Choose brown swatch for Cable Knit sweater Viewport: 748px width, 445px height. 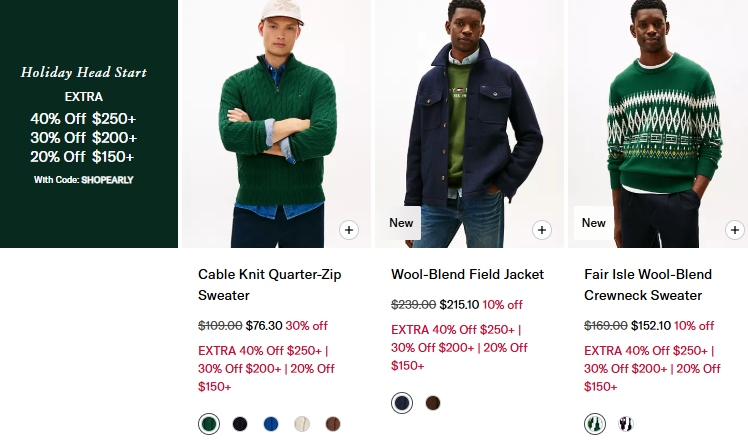tap(333, 424)
